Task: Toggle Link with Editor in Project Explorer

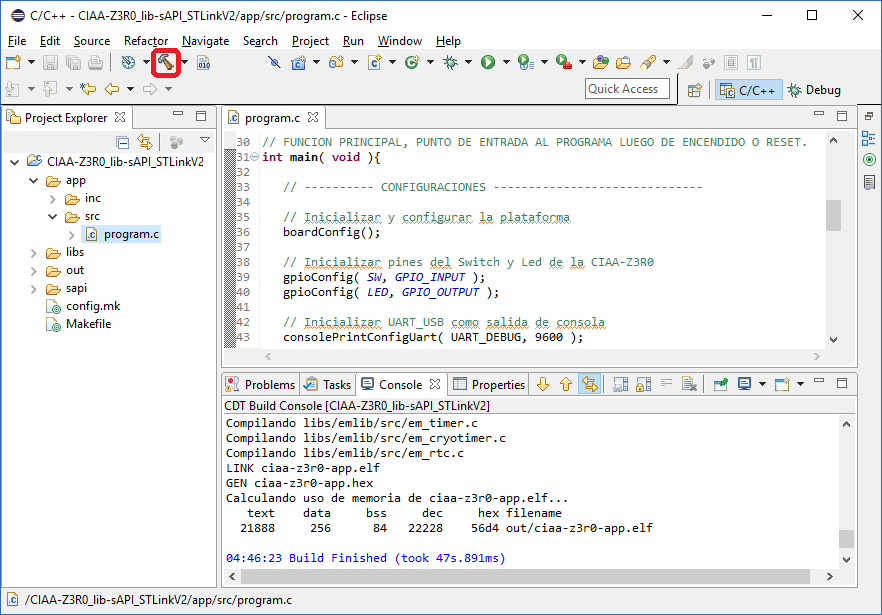Action: point(145,142)
